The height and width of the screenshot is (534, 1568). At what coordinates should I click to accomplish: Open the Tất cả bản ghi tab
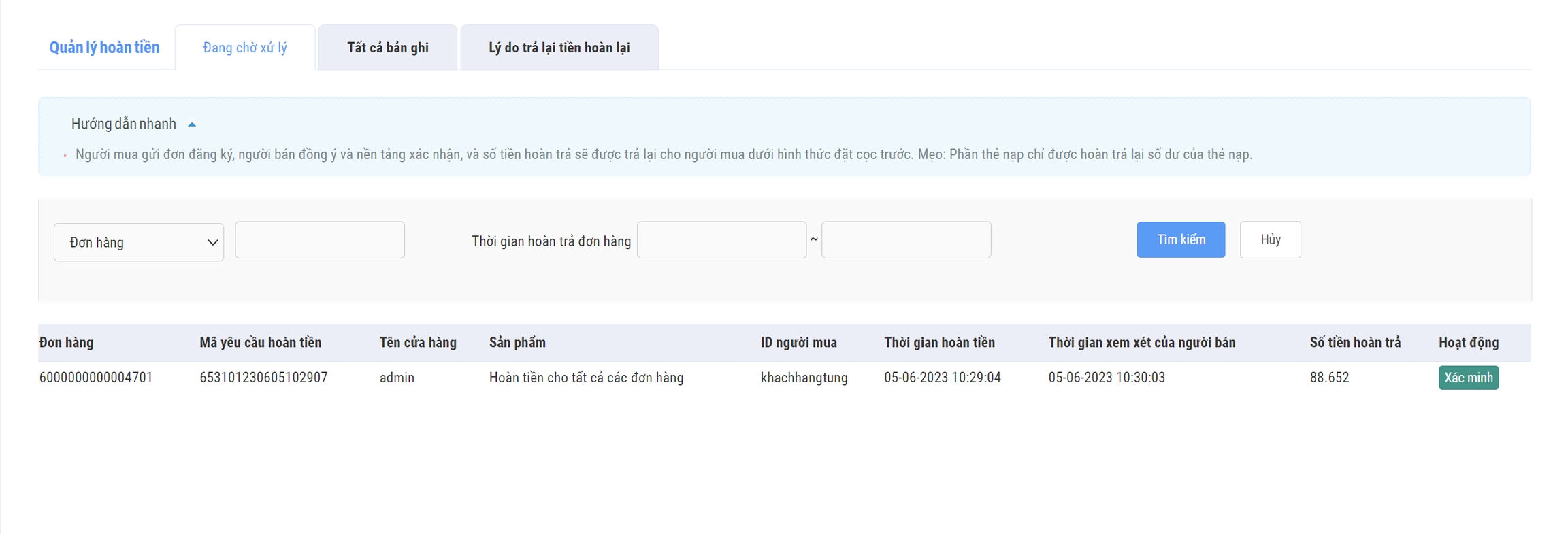click(x=387, y=48)
